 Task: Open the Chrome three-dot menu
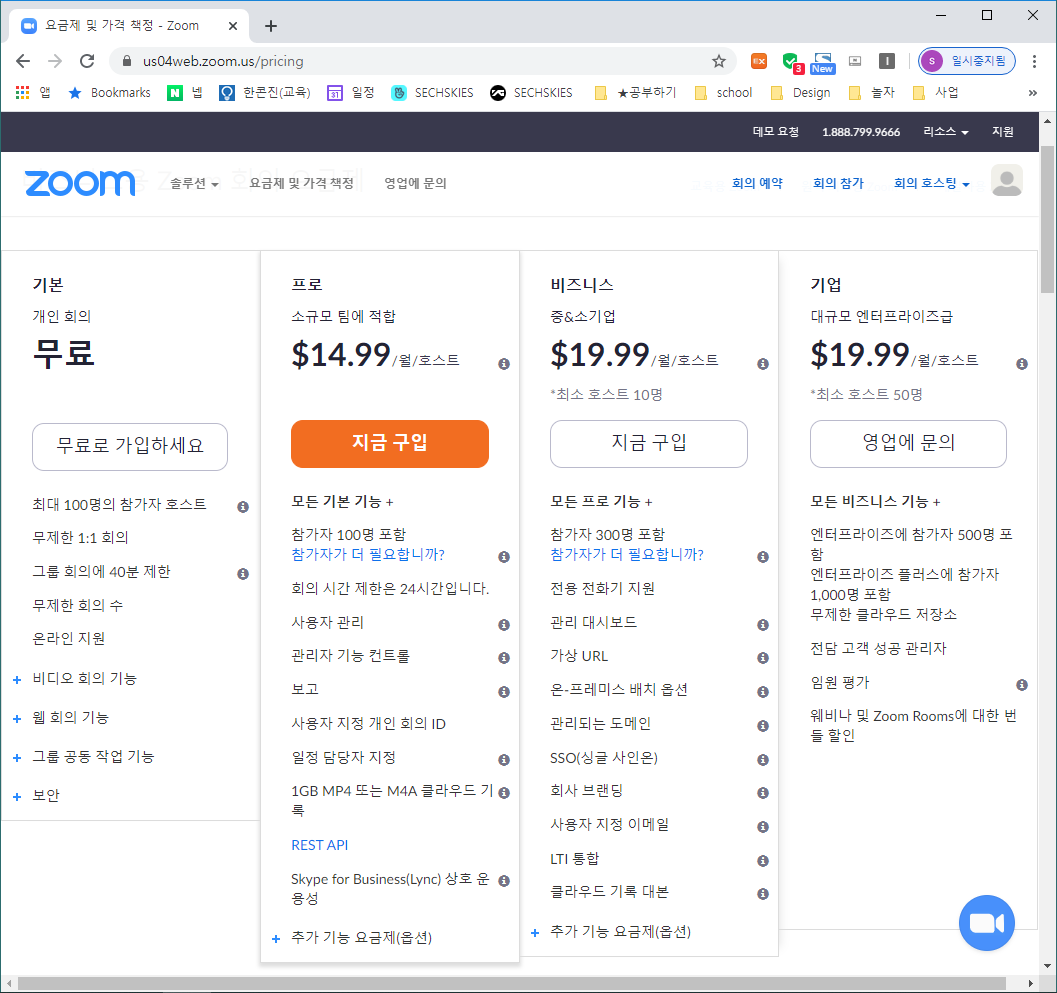[x=1034, y=61]
